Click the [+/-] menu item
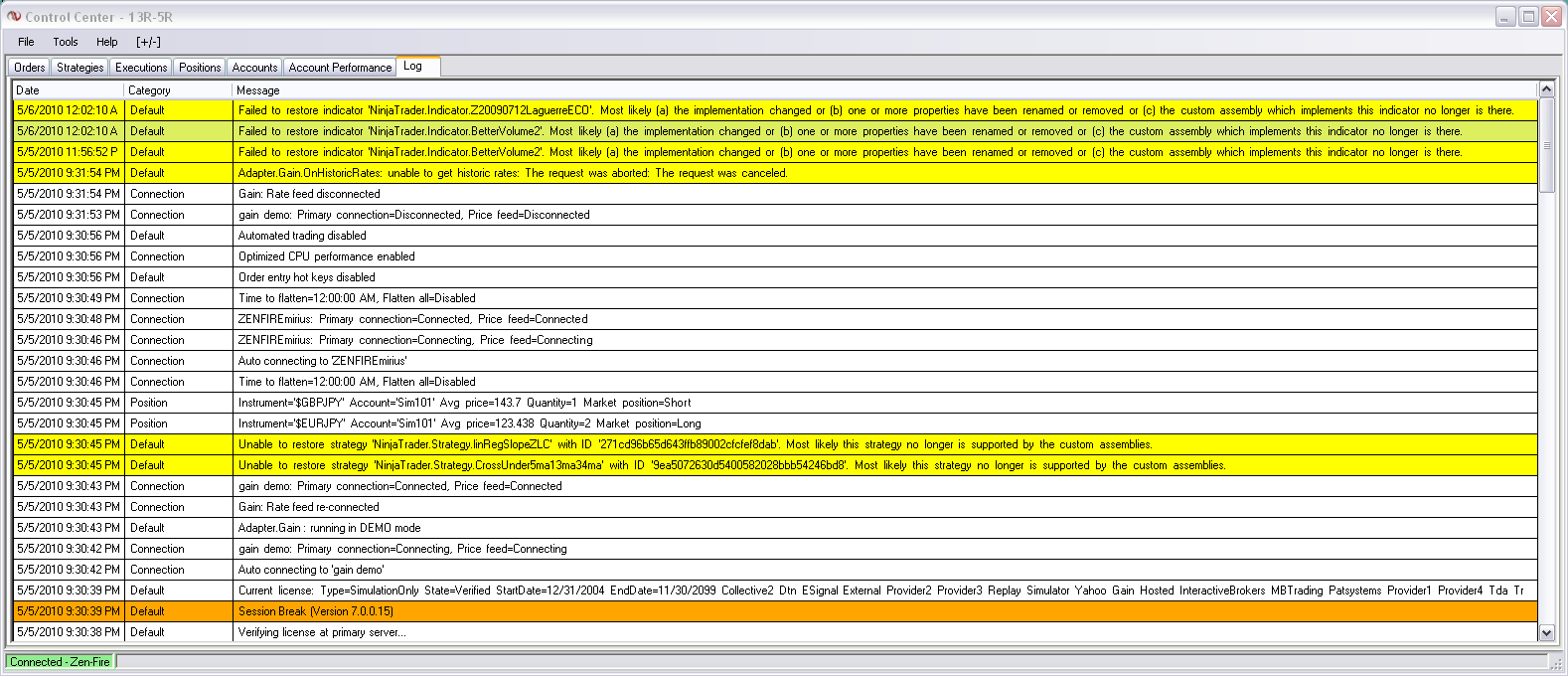 pos(148,42)
